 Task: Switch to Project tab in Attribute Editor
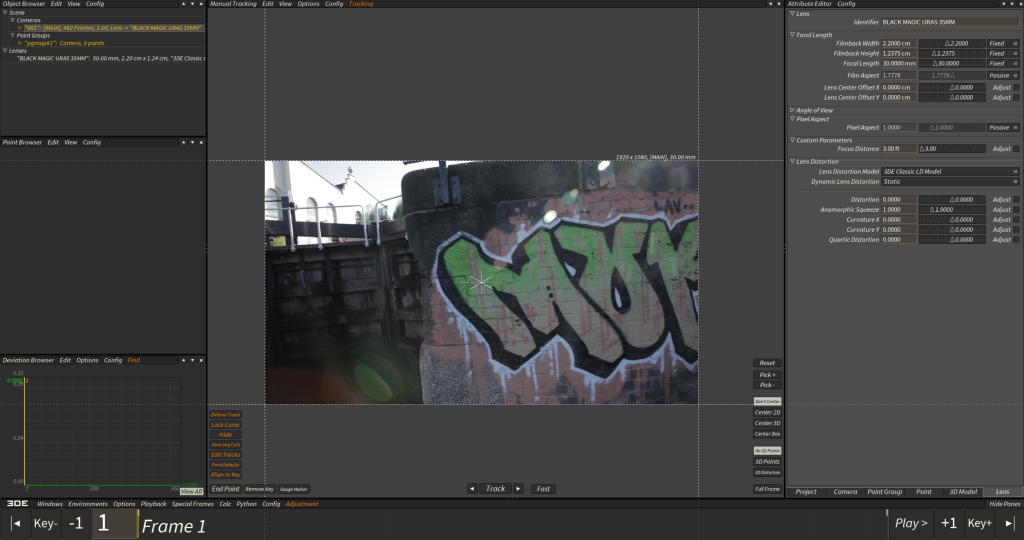click(x=806, y=492)
